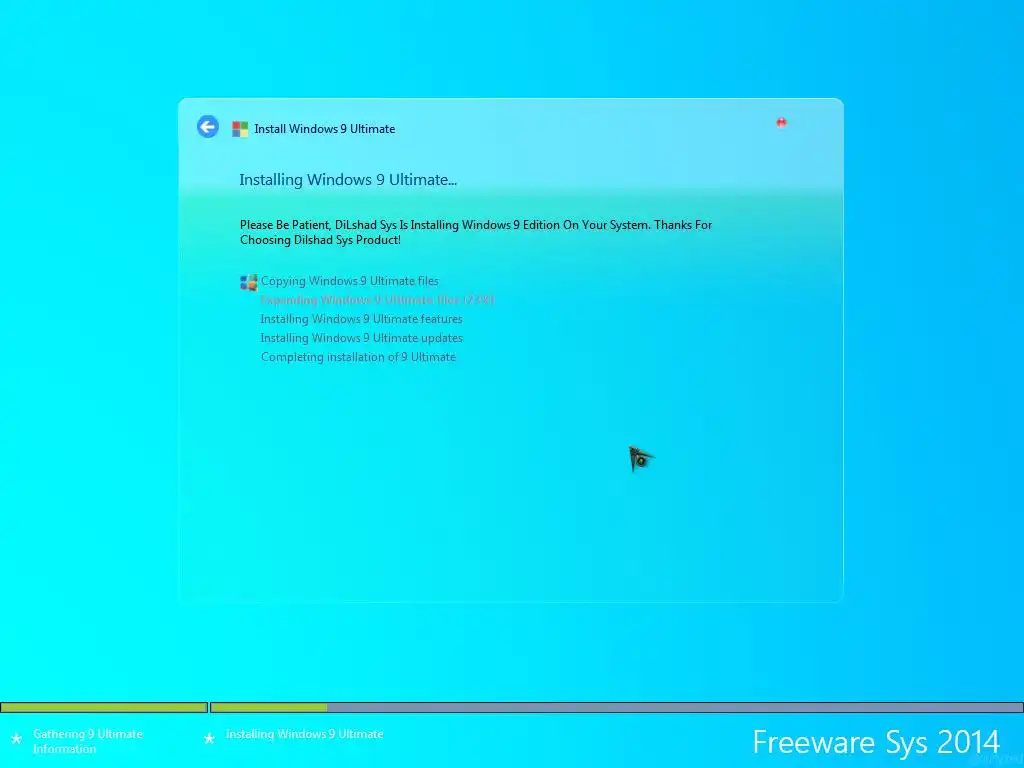Select 'Installing Windows 9 Ultimate updates' step
1024x768 pixels.
tap(361, 338)
